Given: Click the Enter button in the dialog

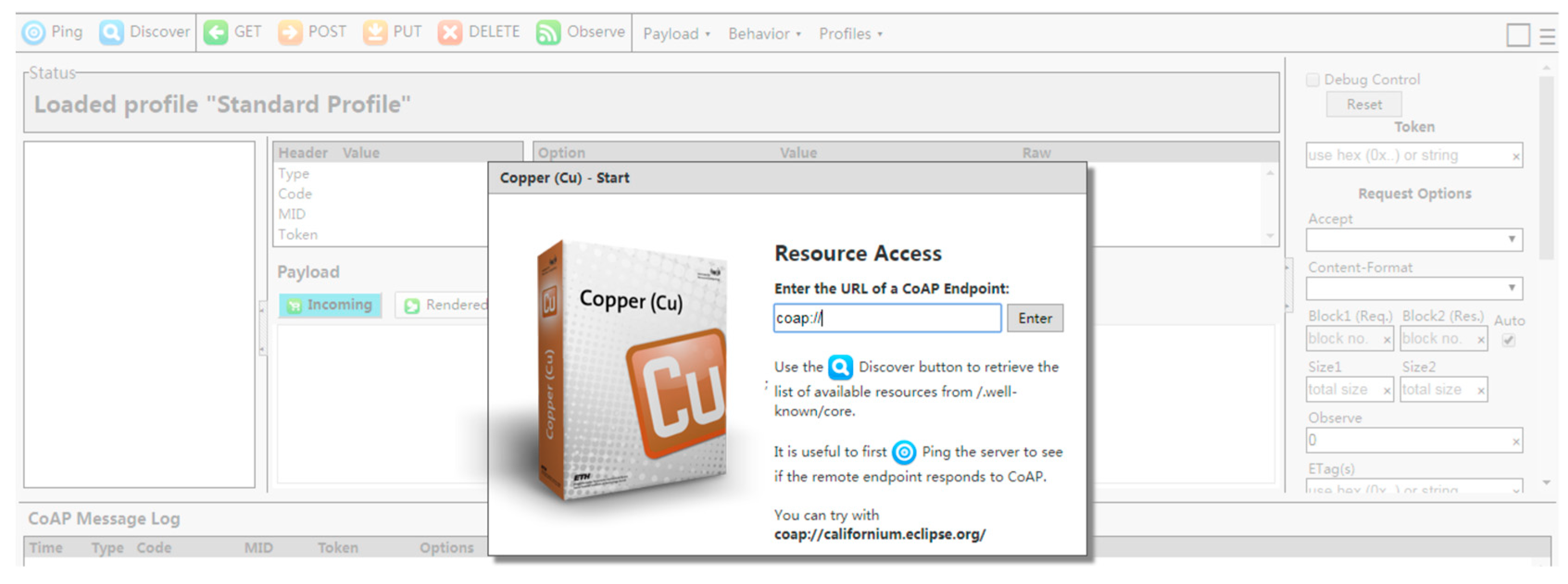Looking at the screenshot, I should click(1035, 318).
